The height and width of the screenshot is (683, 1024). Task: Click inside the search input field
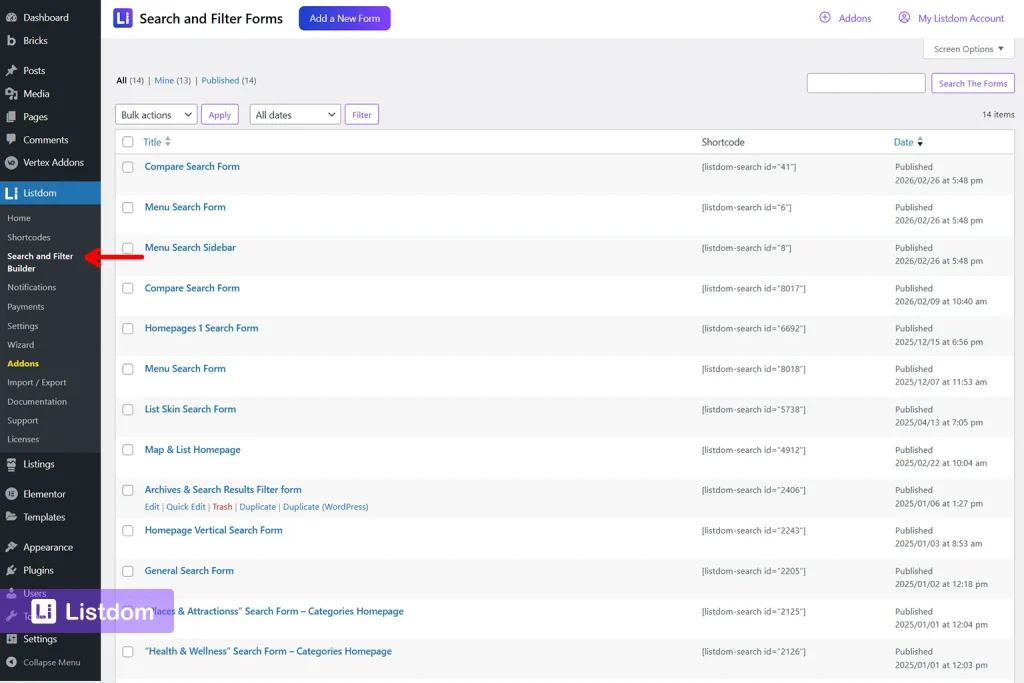coord(865,83)
